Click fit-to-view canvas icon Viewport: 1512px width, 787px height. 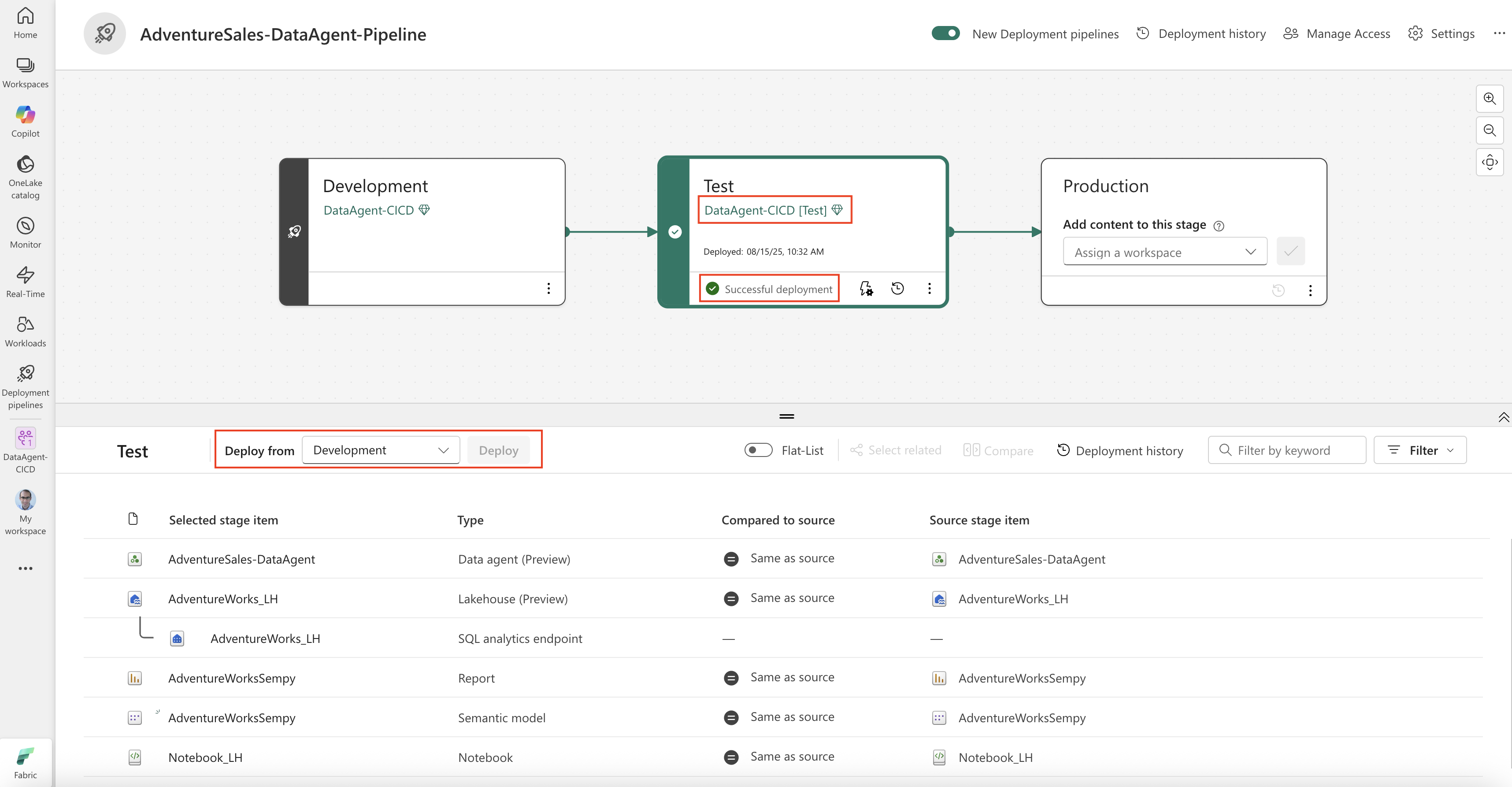1489,162
